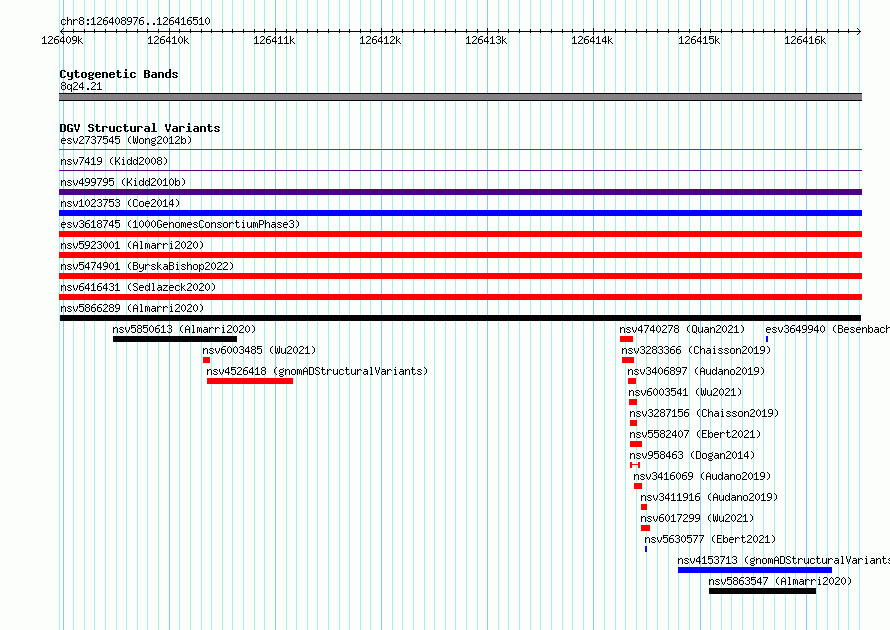Open the esv3618745 (1000GenomesConsortiumPhase3) label

pyautogui.click(x=180, y=224)
